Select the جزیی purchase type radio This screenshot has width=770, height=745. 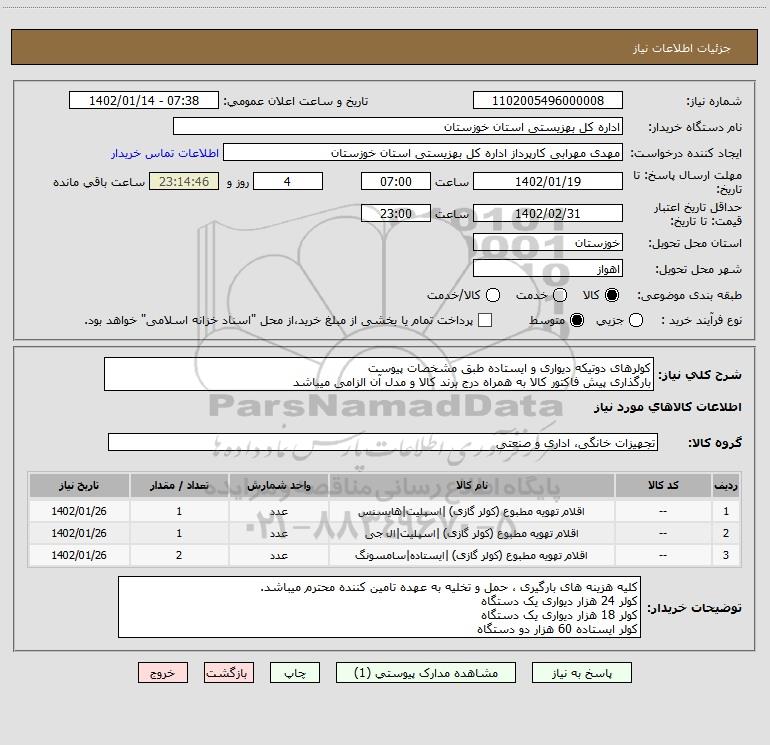pyautogui.click(x=636, y=320)
